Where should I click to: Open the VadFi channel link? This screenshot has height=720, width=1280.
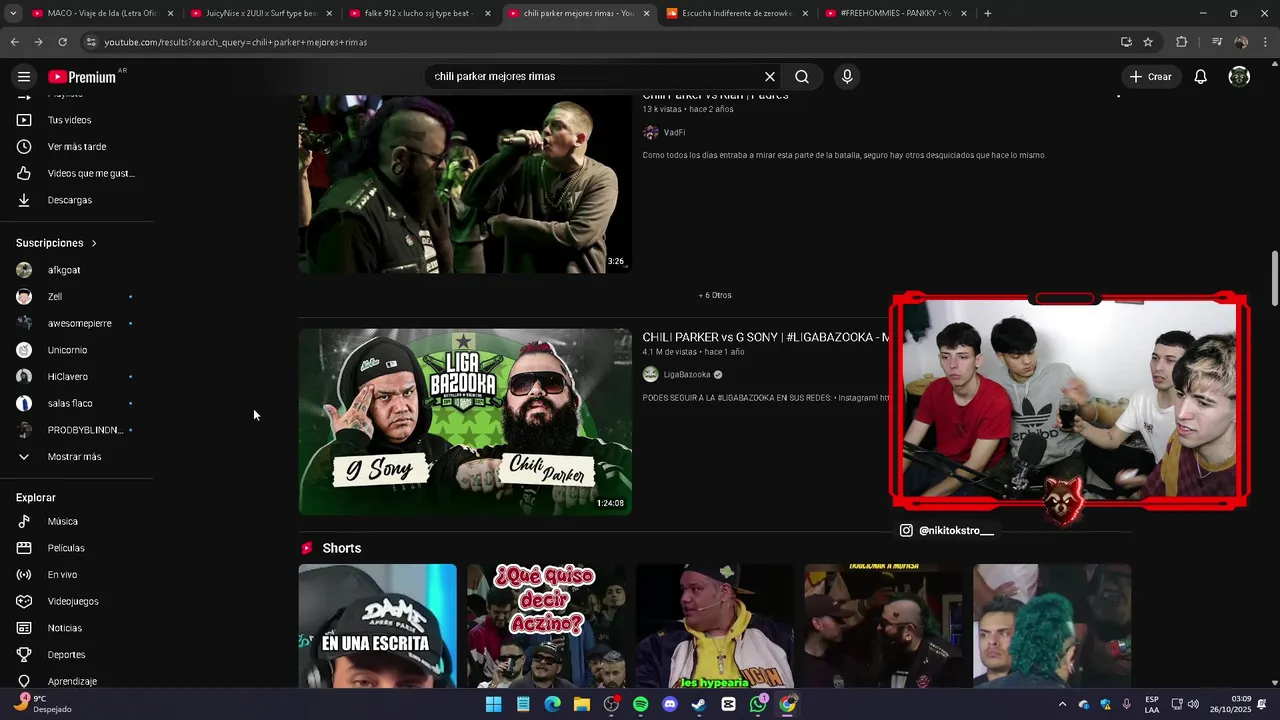click(674, 132)
